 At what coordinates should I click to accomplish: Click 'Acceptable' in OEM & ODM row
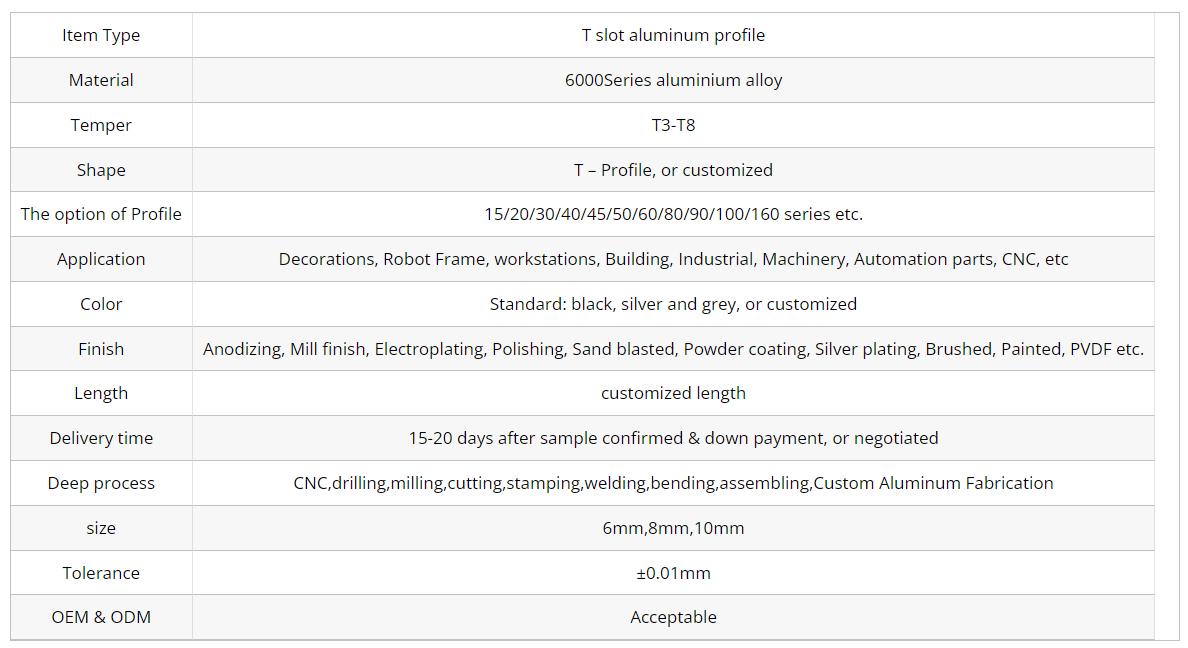click(673, 617)
